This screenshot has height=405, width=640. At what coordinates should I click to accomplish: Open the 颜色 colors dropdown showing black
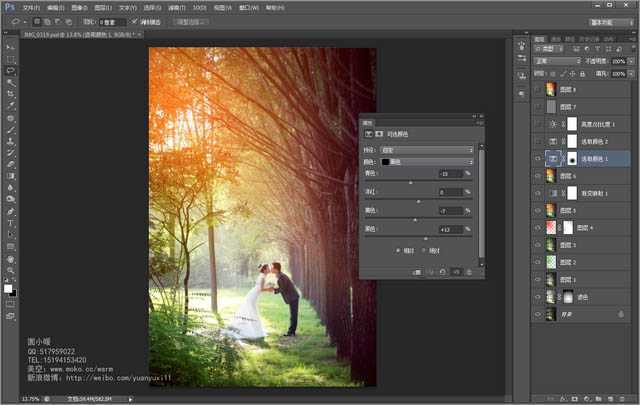[x=427, y=162]
